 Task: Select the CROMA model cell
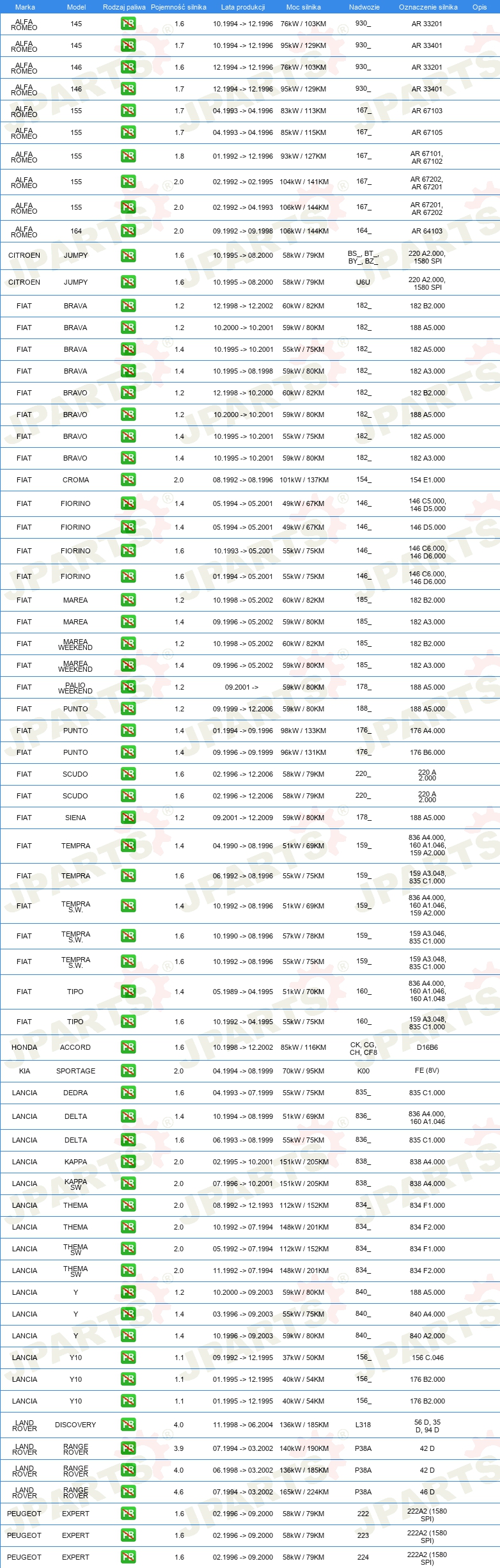[x=75, y=480]
